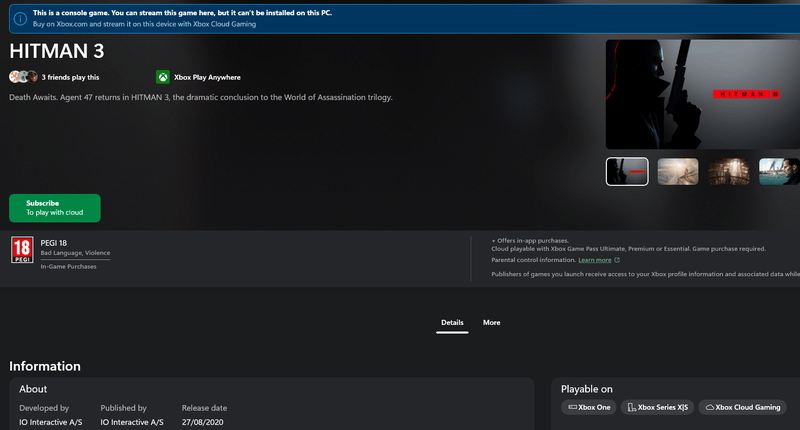The height and width of the screenshot is (430, 800).
Task: Click the 'Information' section heading
Action: point(45,366)
